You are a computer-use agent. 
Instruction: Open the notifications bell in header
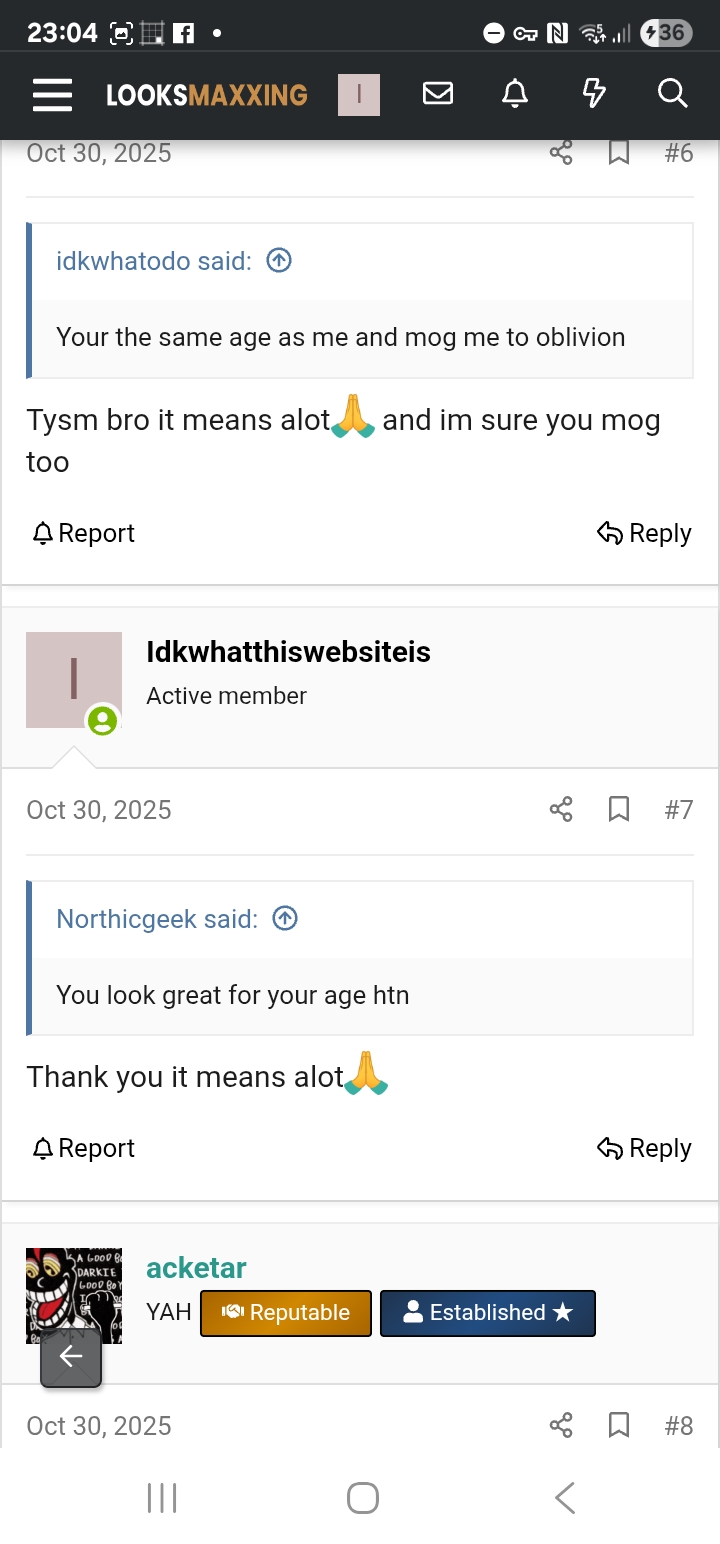[x=515, y=94]
